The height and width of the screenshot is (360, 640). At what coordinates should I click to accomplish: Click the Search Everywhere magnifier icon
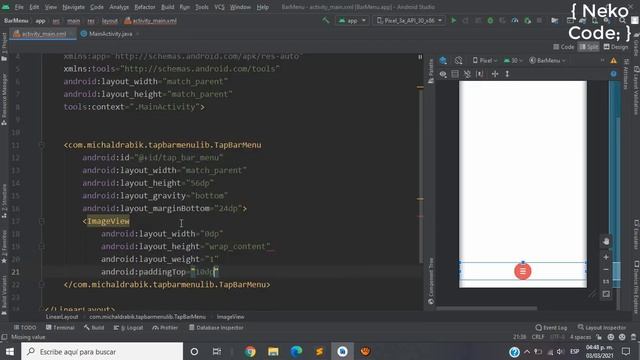pyautogui.click(x=622, y=20)
